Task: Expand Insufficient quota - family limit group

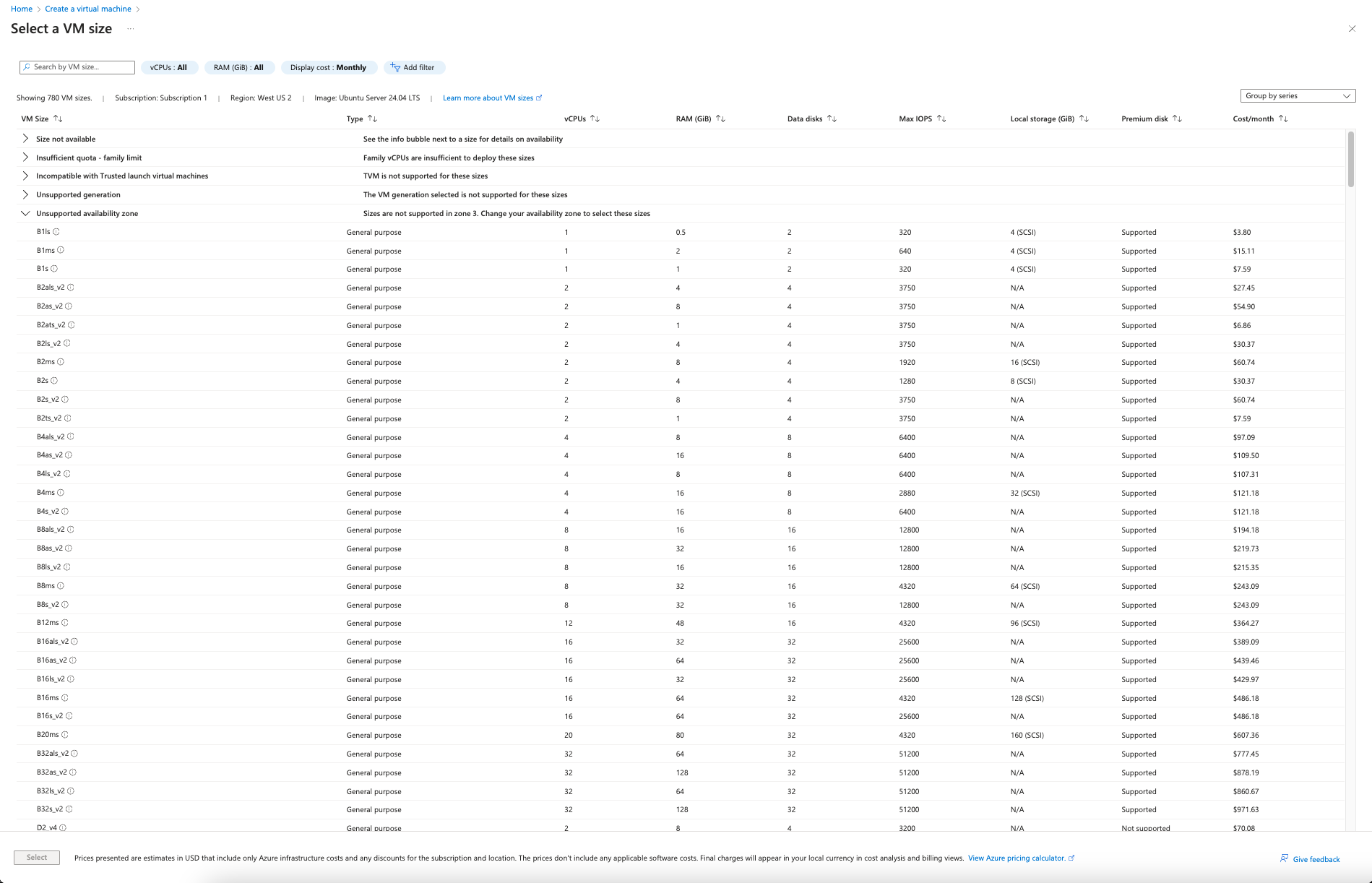Action: [26, 158]
